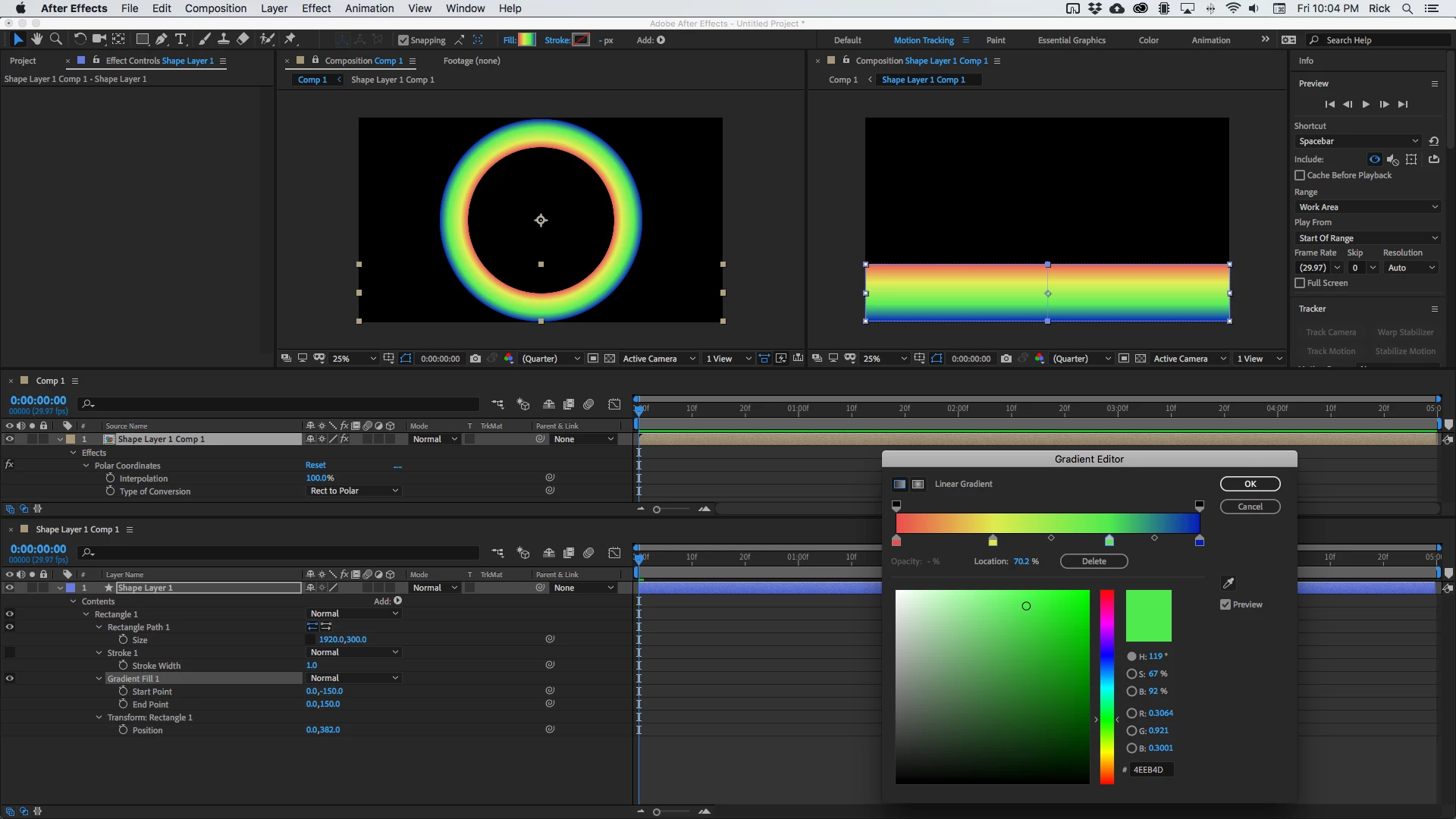Click the Radial Gradient type icon
This screenshot has height=819, width=1456.
(918, 484)
